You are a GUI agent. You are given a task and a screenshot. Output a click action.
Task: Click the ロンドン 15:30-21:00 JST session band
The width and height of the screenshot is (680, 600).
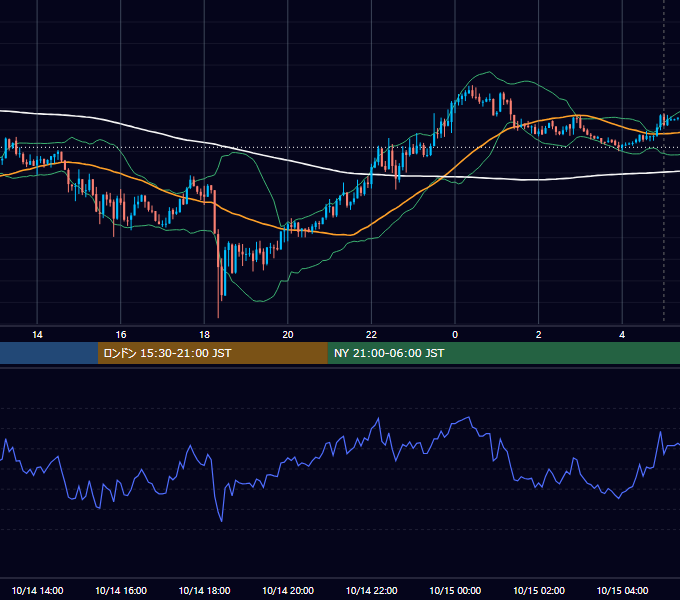coord(212,353)
